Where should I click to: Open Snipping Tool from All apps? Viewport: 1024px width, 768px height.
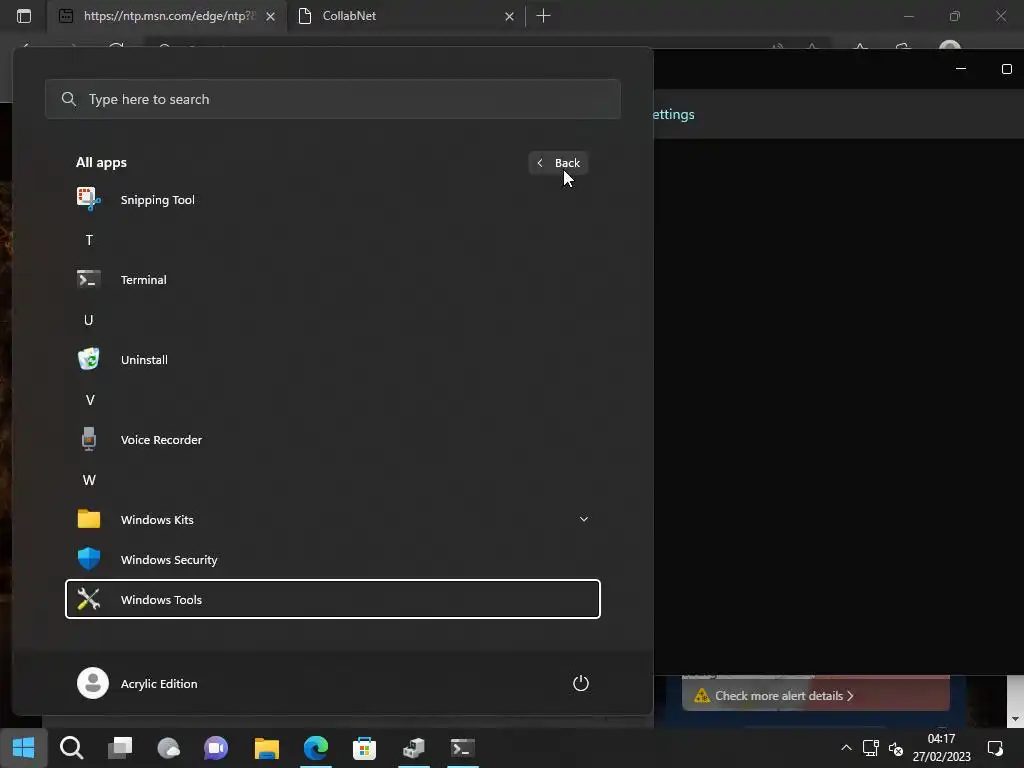point(332,200)
